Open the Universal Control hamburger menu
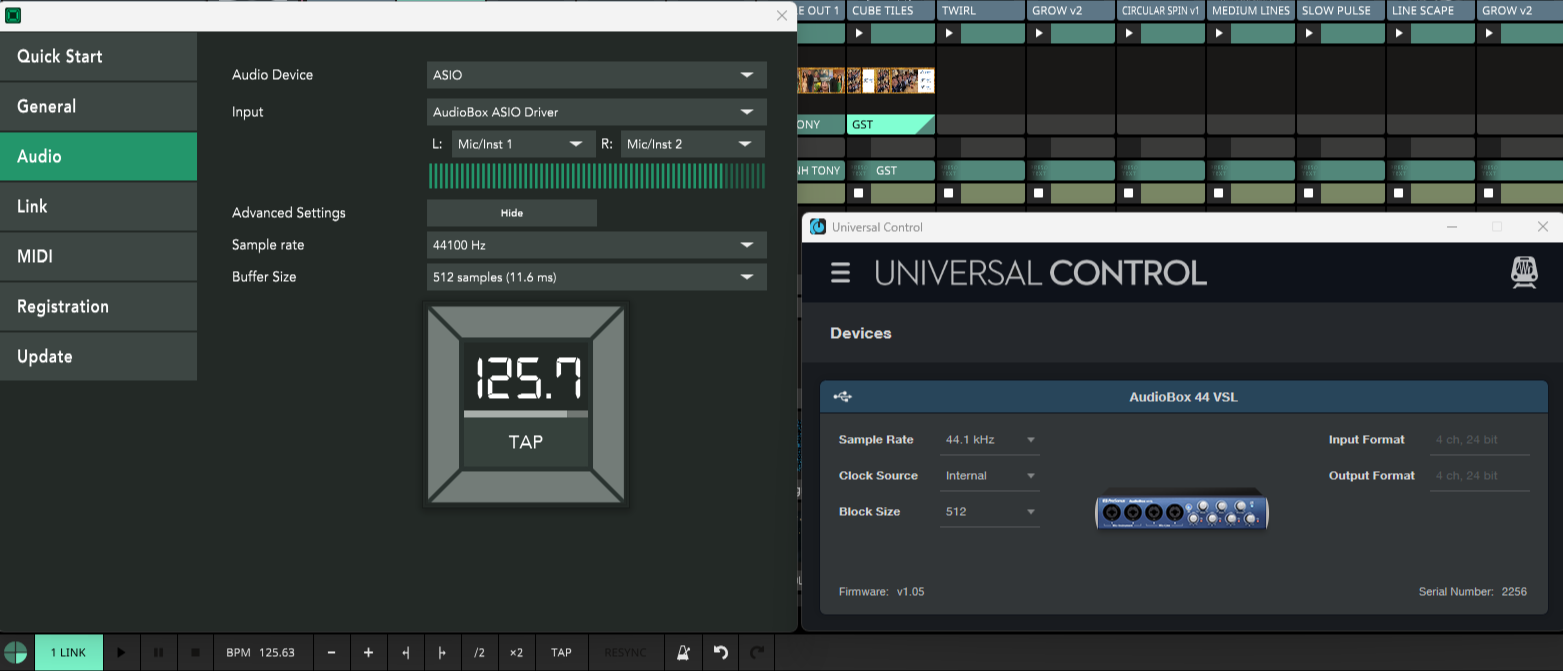 coord(840,273)
